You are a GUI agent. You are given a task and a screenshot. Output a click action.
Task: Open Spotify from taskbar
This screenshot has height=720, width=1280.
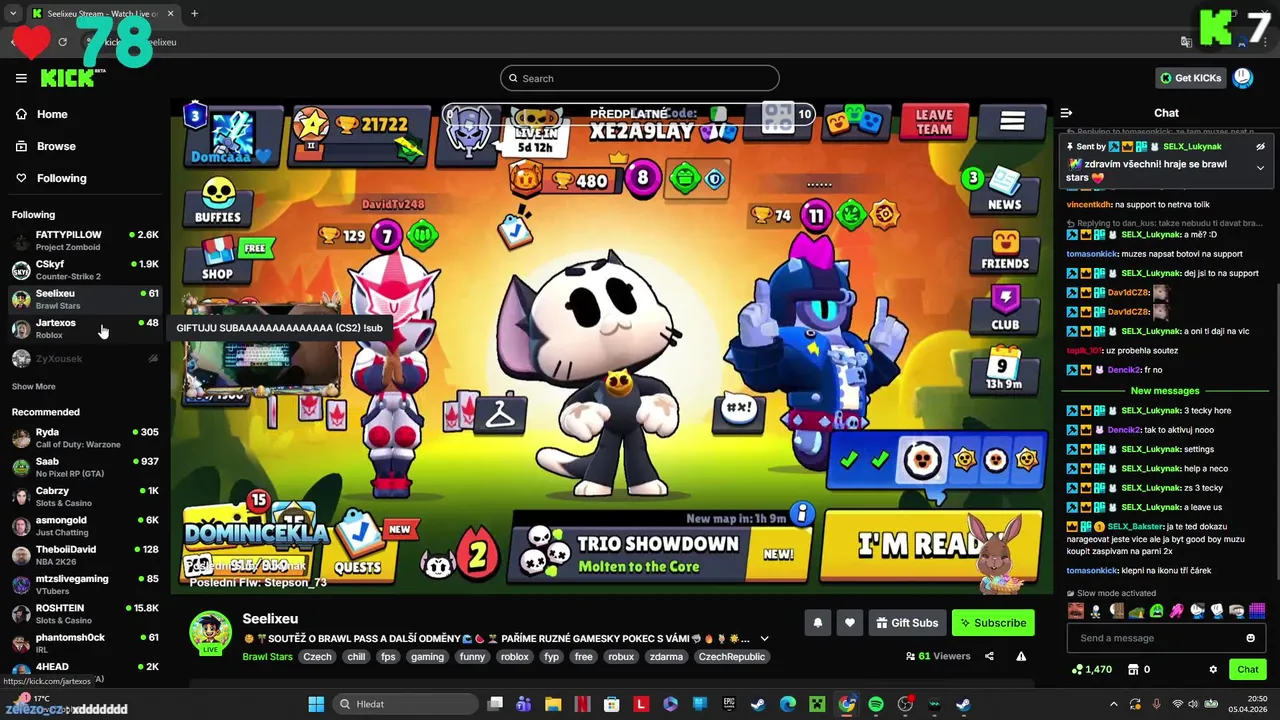click(x=876, y=704)
